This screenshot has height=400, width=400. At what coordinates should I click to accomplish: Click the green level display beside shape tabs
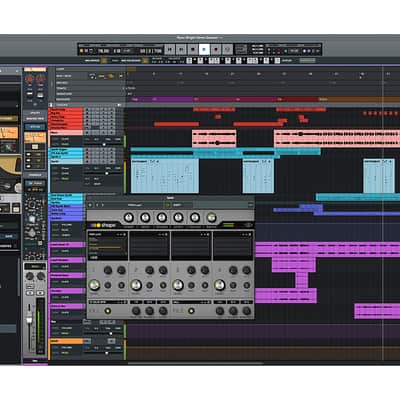tap(228, 225)
